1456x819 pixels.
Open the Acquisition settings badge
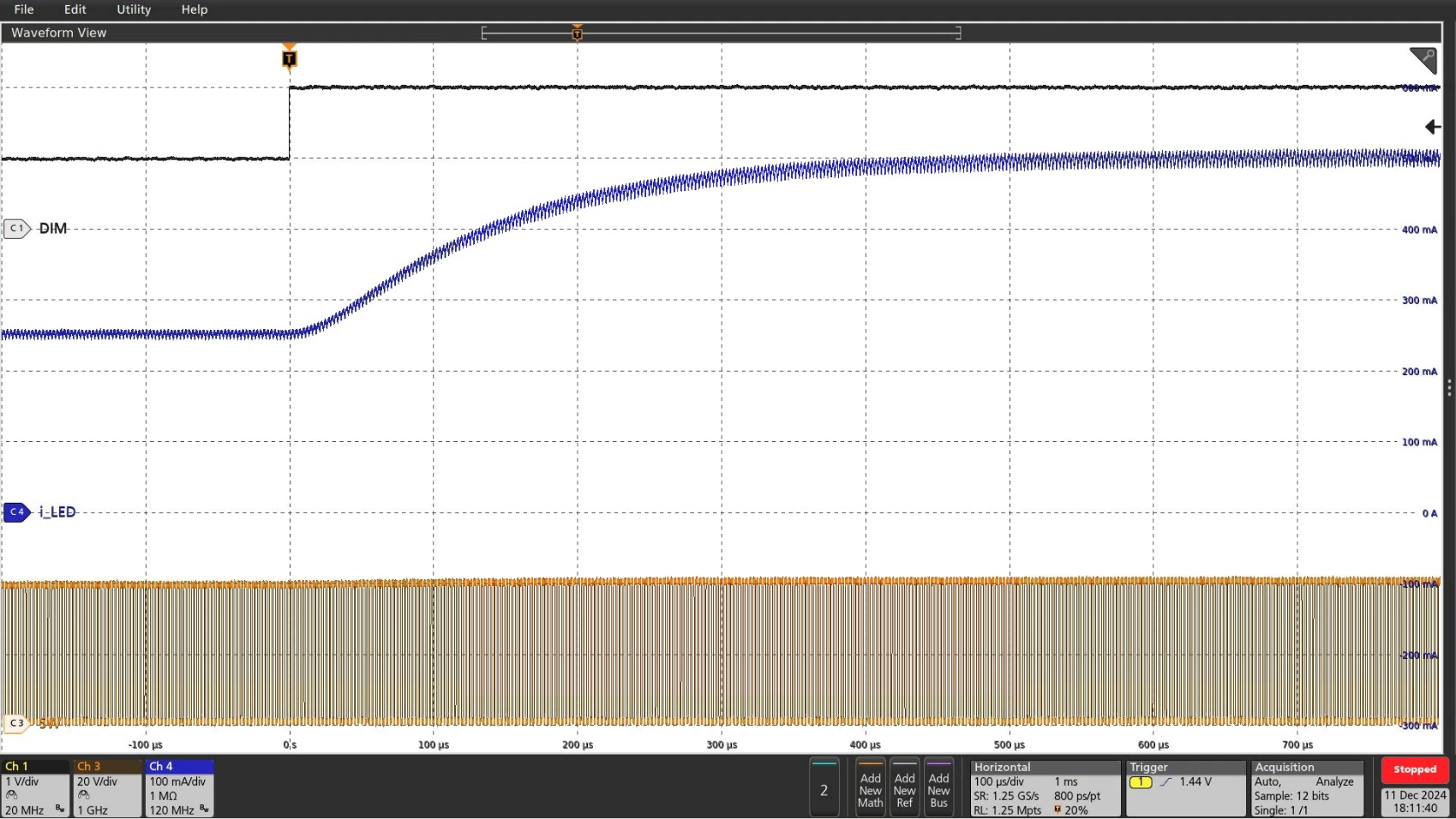pos(1307,787)
